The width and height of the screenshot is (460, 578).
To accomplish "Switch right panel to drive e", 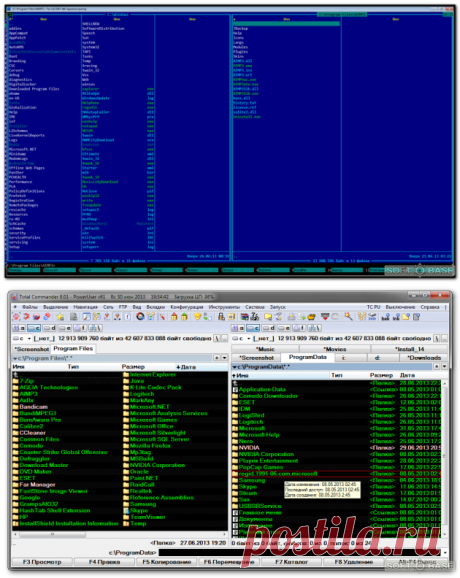I will pyautogui.click(x=284, y=328).
